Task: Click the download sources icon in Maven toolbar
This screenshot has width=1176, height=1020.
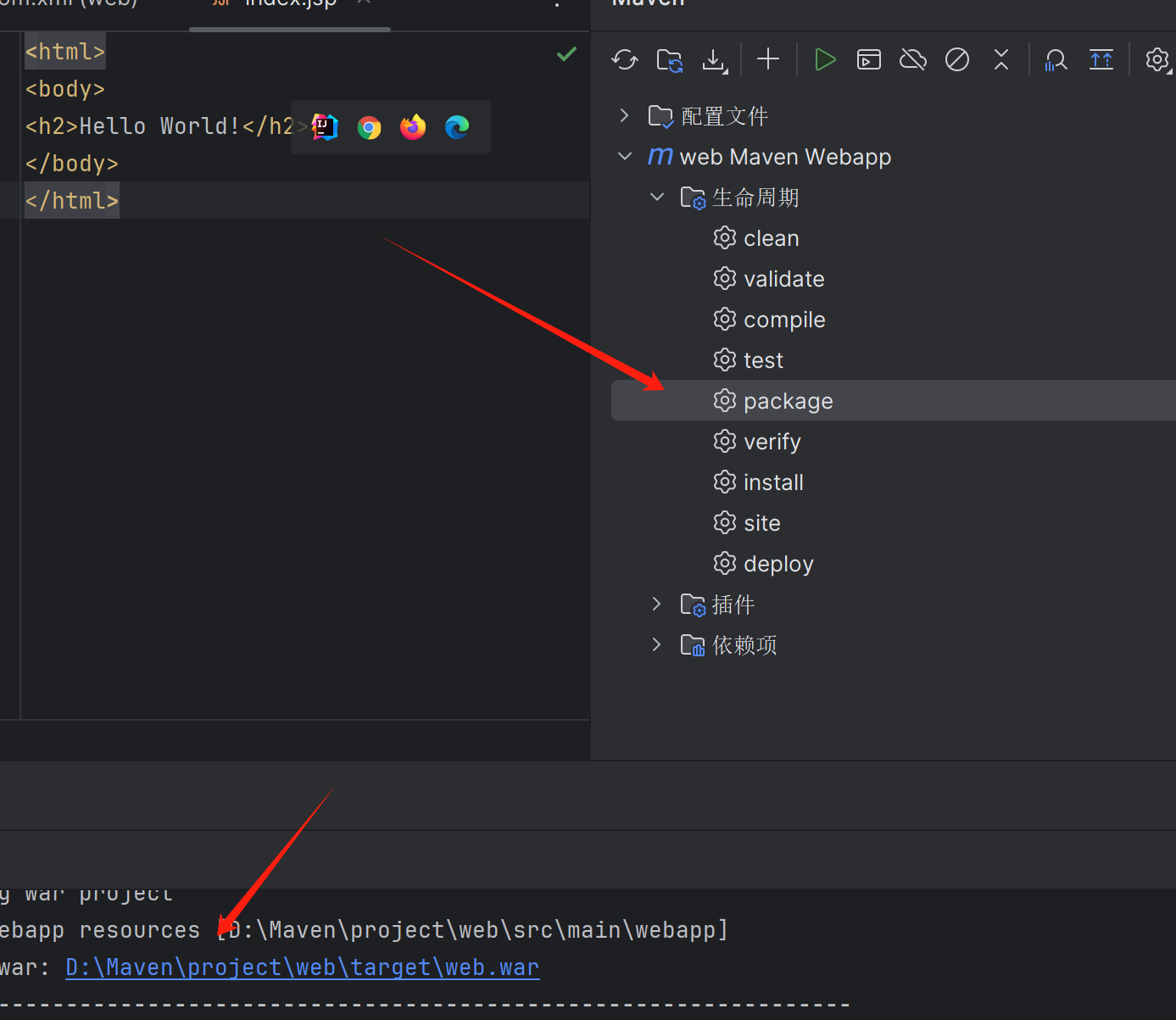Action: [714, 60]
